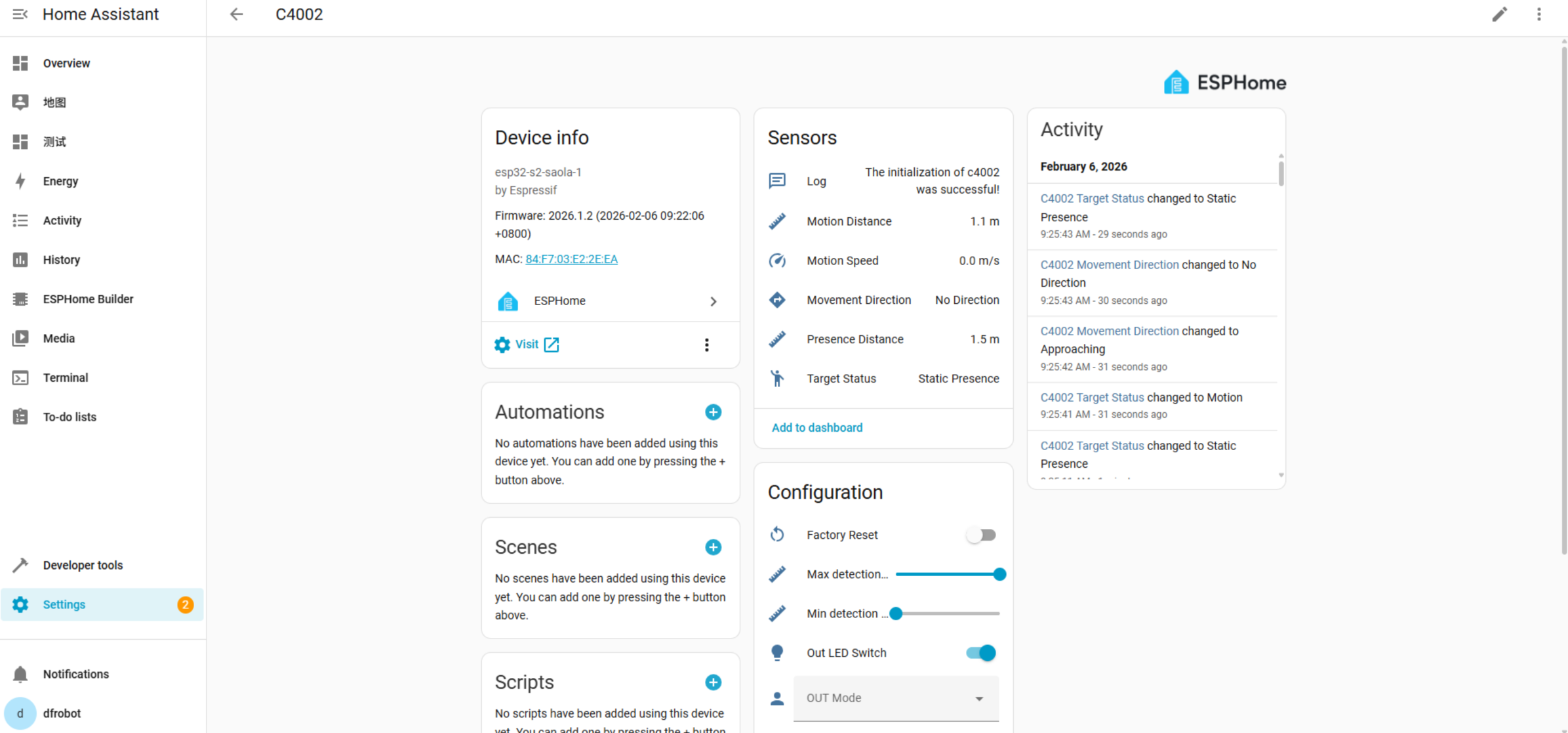Add a new automation plus icon
Screen dimensions: 1568x733
[713, 412]
